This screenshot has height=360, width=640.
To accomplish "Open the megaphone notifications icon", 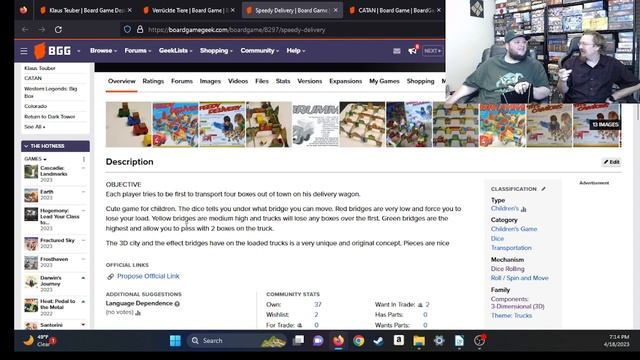I will pos(413,51).
